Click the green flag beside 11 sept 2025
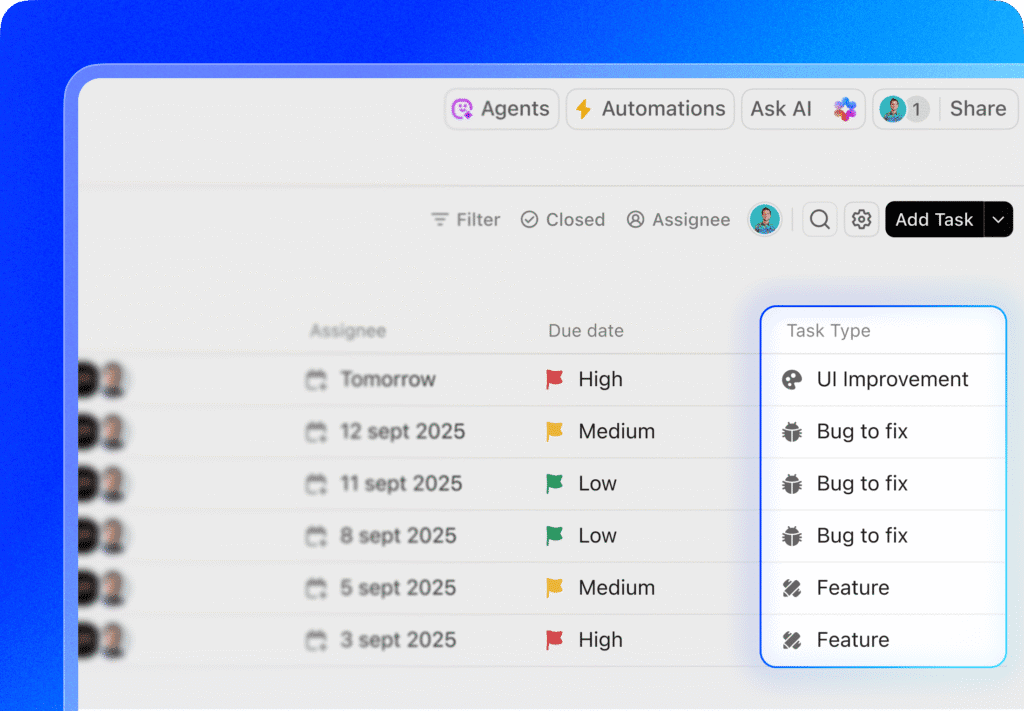 click(x=554, y=484)
